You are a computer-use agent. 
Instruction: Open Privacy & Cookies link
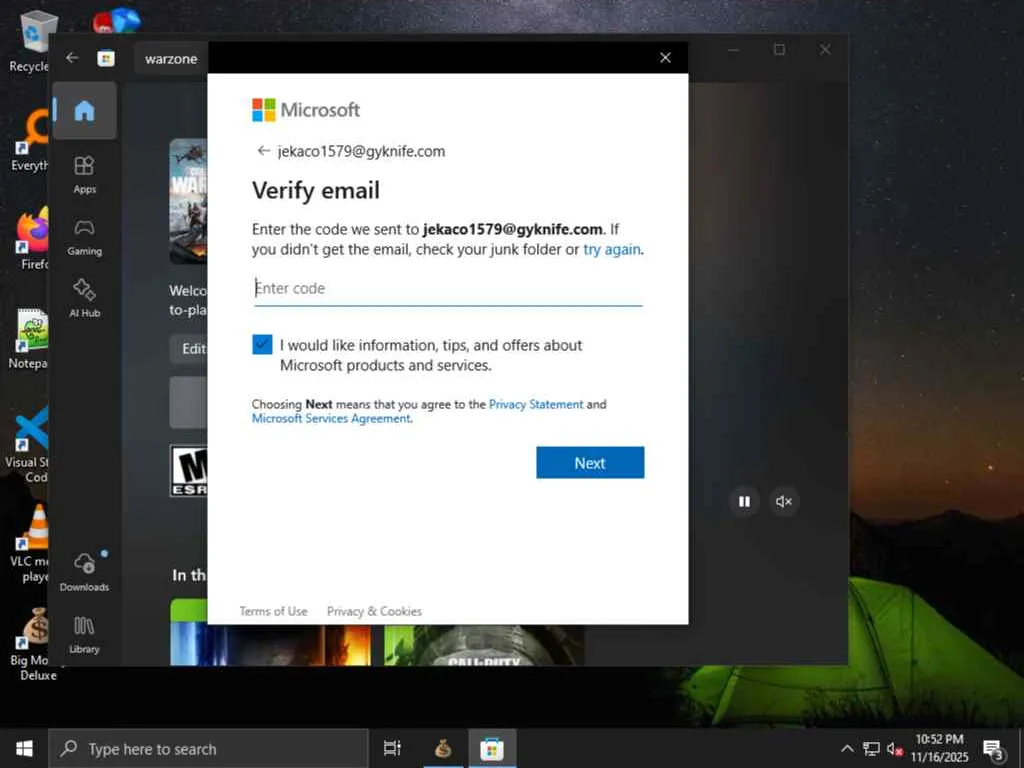coord(374,611)
